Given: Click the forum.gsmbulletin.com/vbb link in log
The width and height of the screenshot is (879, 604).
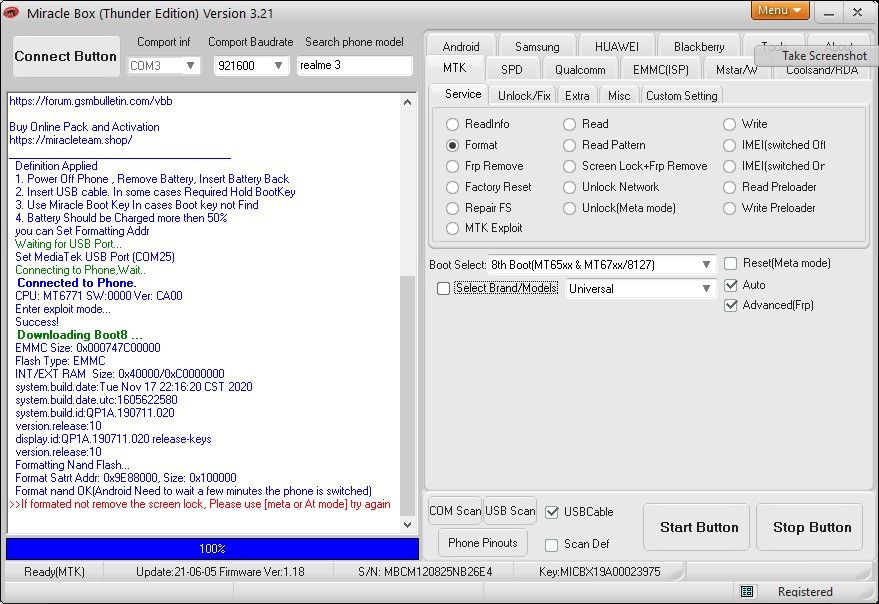Looking at the screenshot, I should [91, 101].
